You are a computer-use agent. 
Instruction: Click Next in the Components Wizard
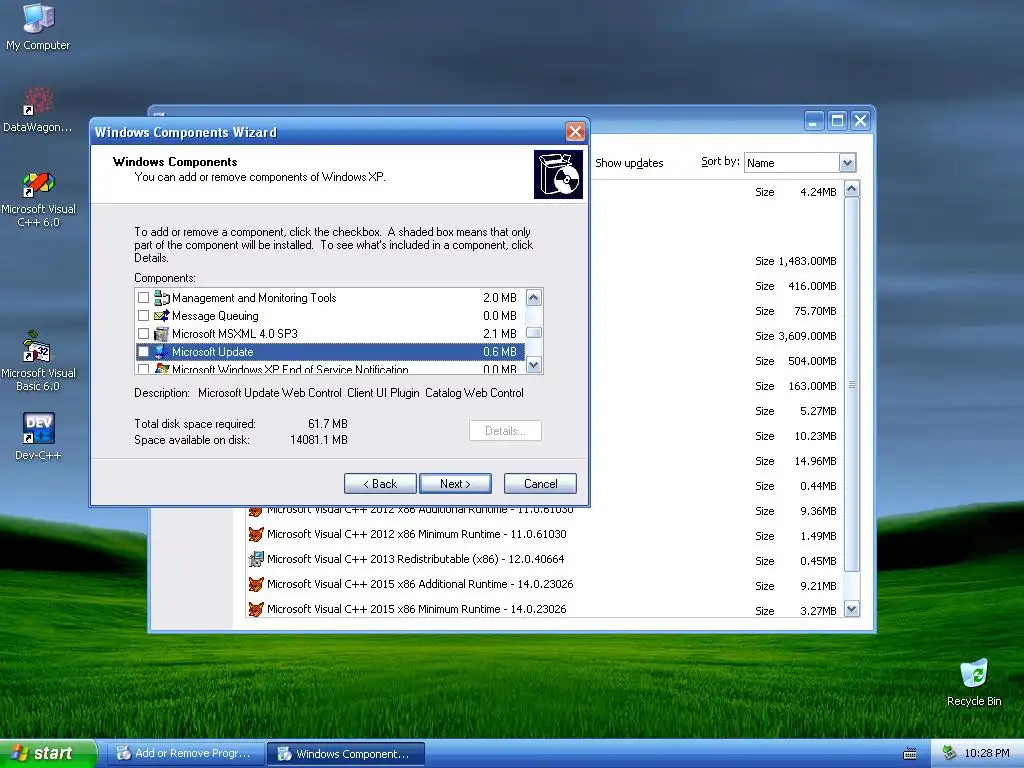click(455, 484)
